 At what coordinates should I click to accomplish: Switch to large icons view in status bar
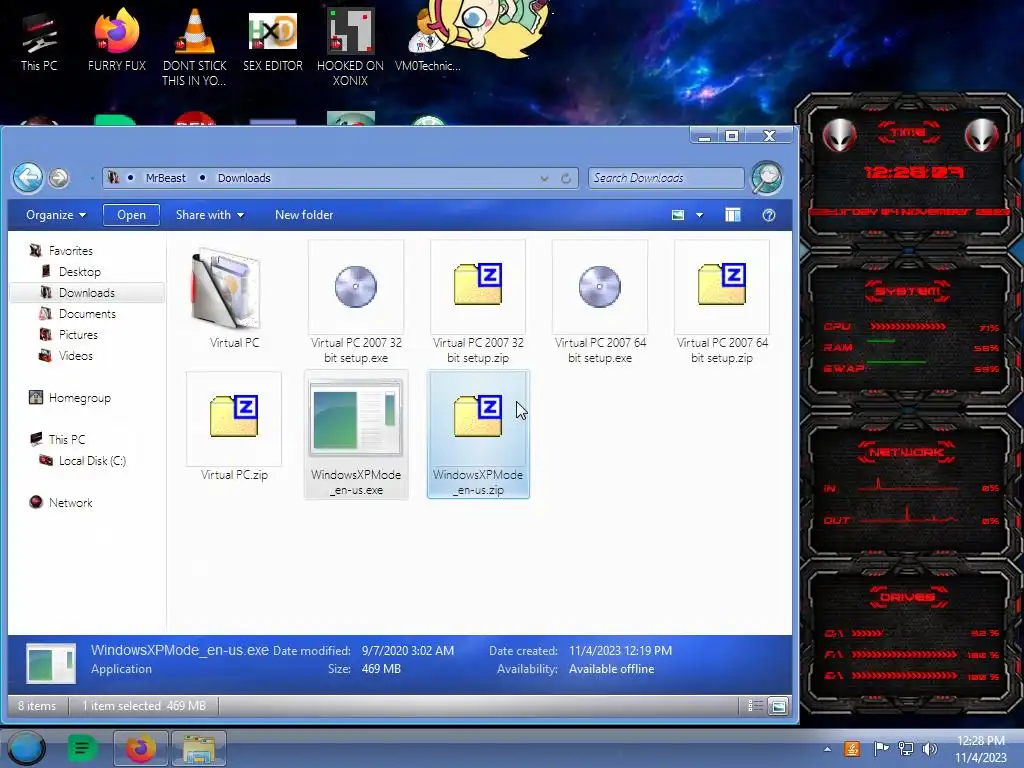click(778, 706)
